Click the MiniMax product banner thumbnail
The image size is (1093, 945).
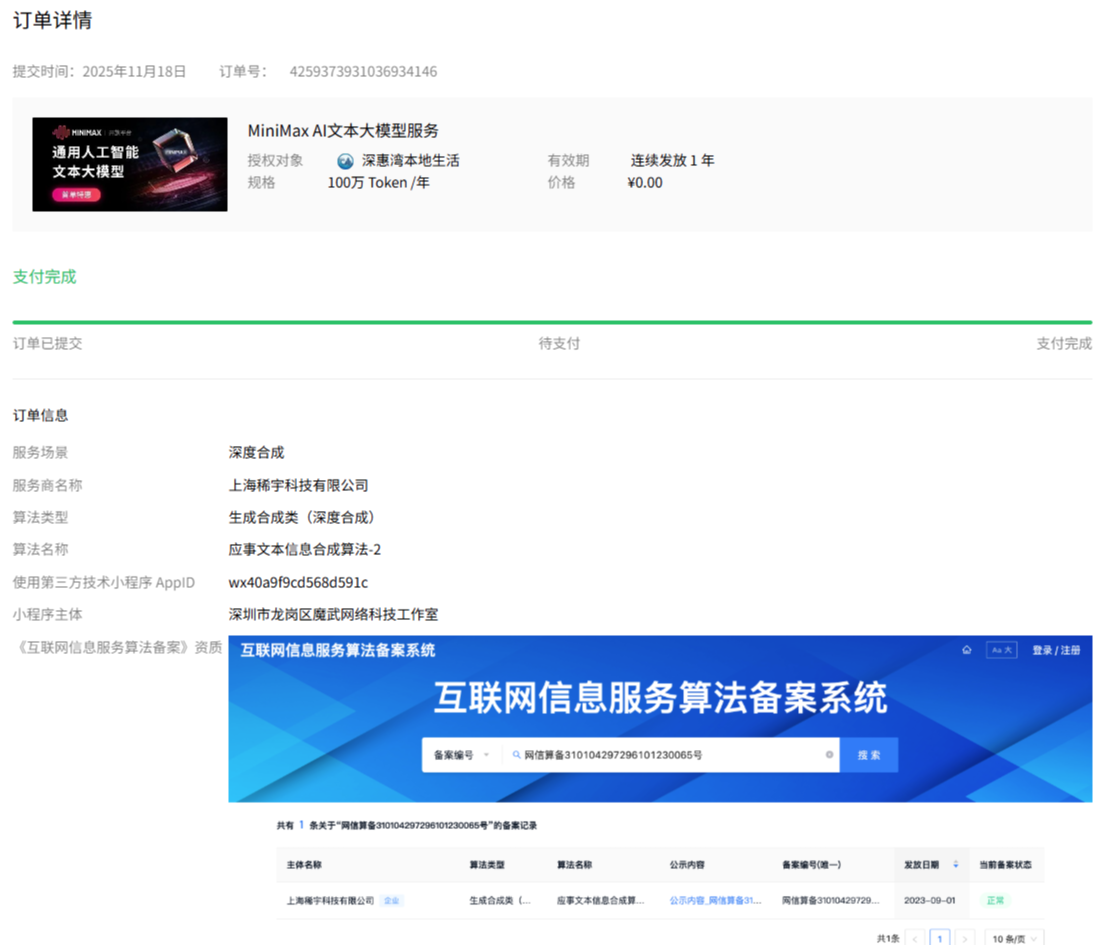click(x=130, y=164)
